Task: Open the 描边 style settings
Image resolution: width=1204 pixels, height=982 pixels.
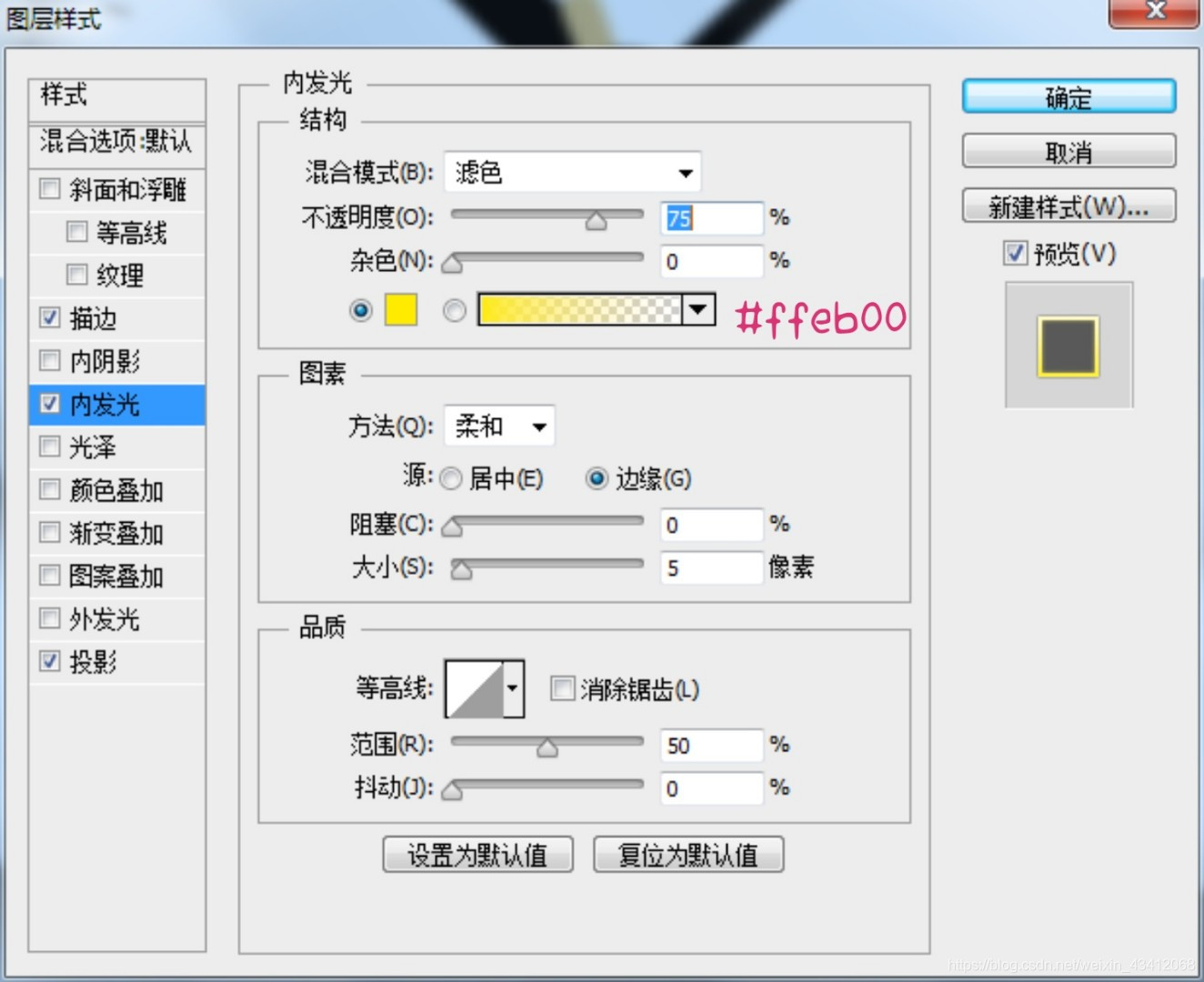Action: (93, 318)
